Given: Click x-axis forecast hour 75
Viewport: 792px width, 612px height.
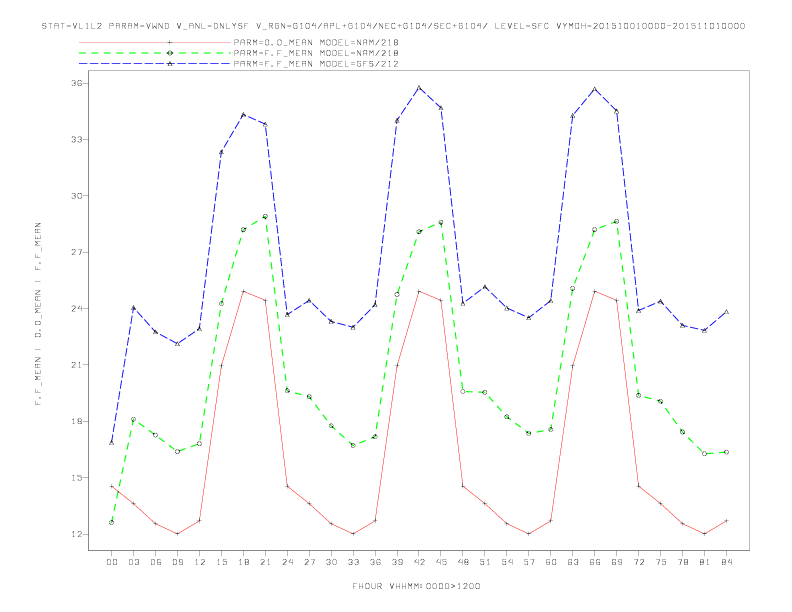Looking at the screenshot, I should tap(661, 562).
